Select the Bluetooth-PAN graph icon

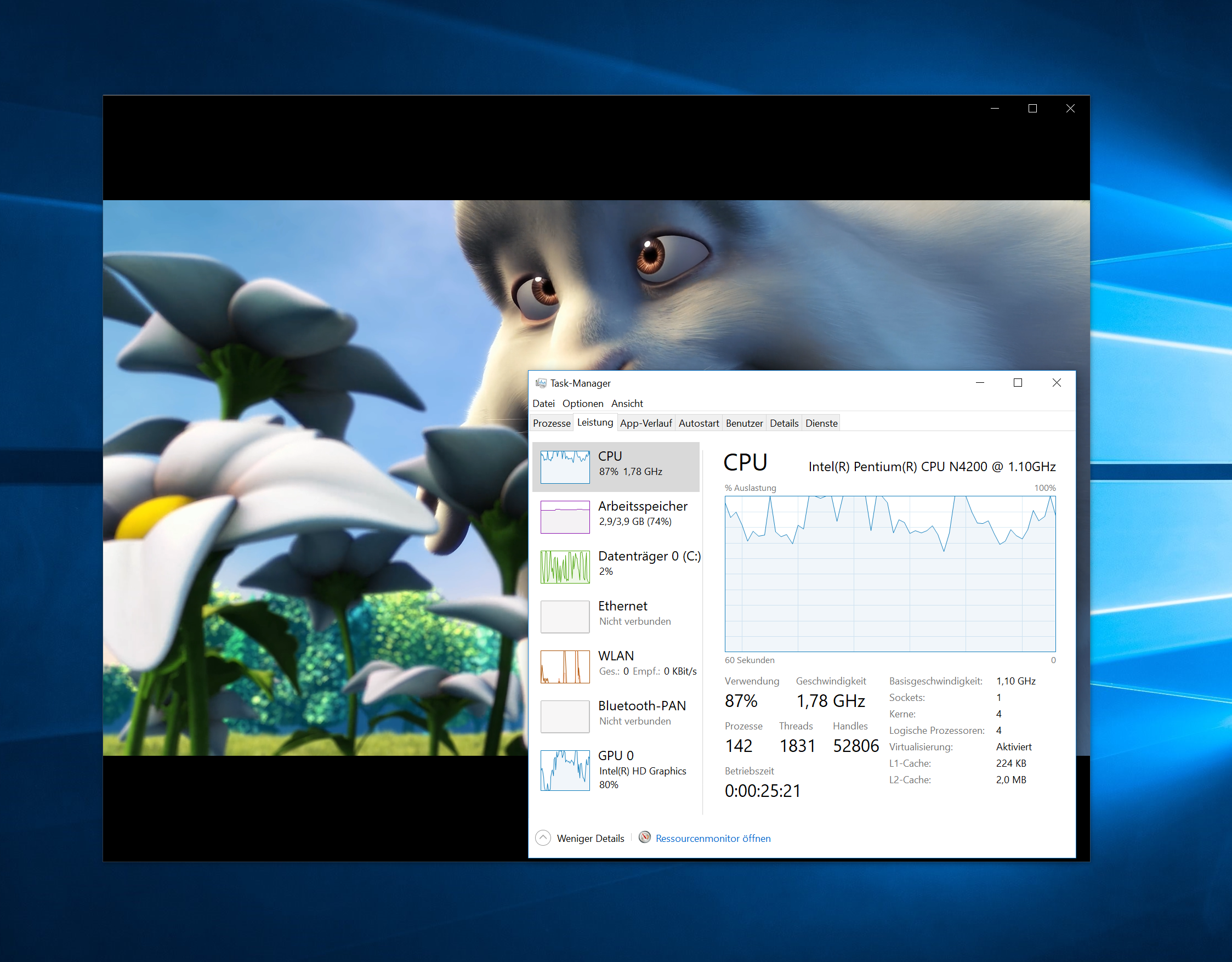[x=565, y=716]
